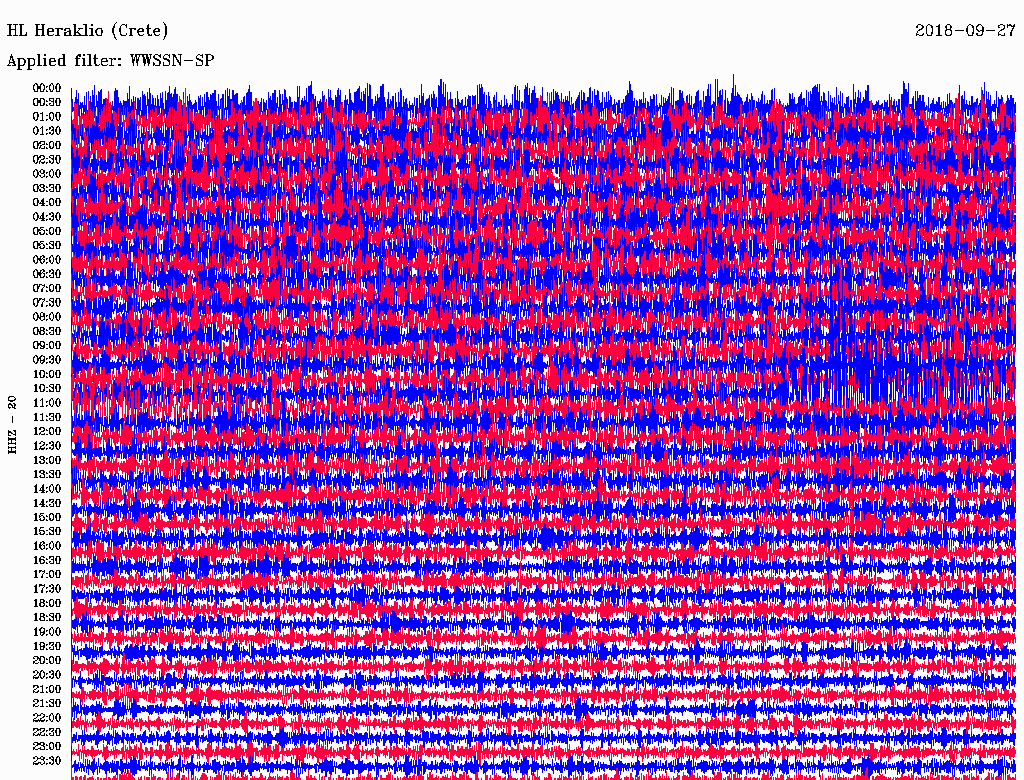The image size is (1024, 780).
Task: Select the date 2018-09-27
Action: (x=965, y=31)
